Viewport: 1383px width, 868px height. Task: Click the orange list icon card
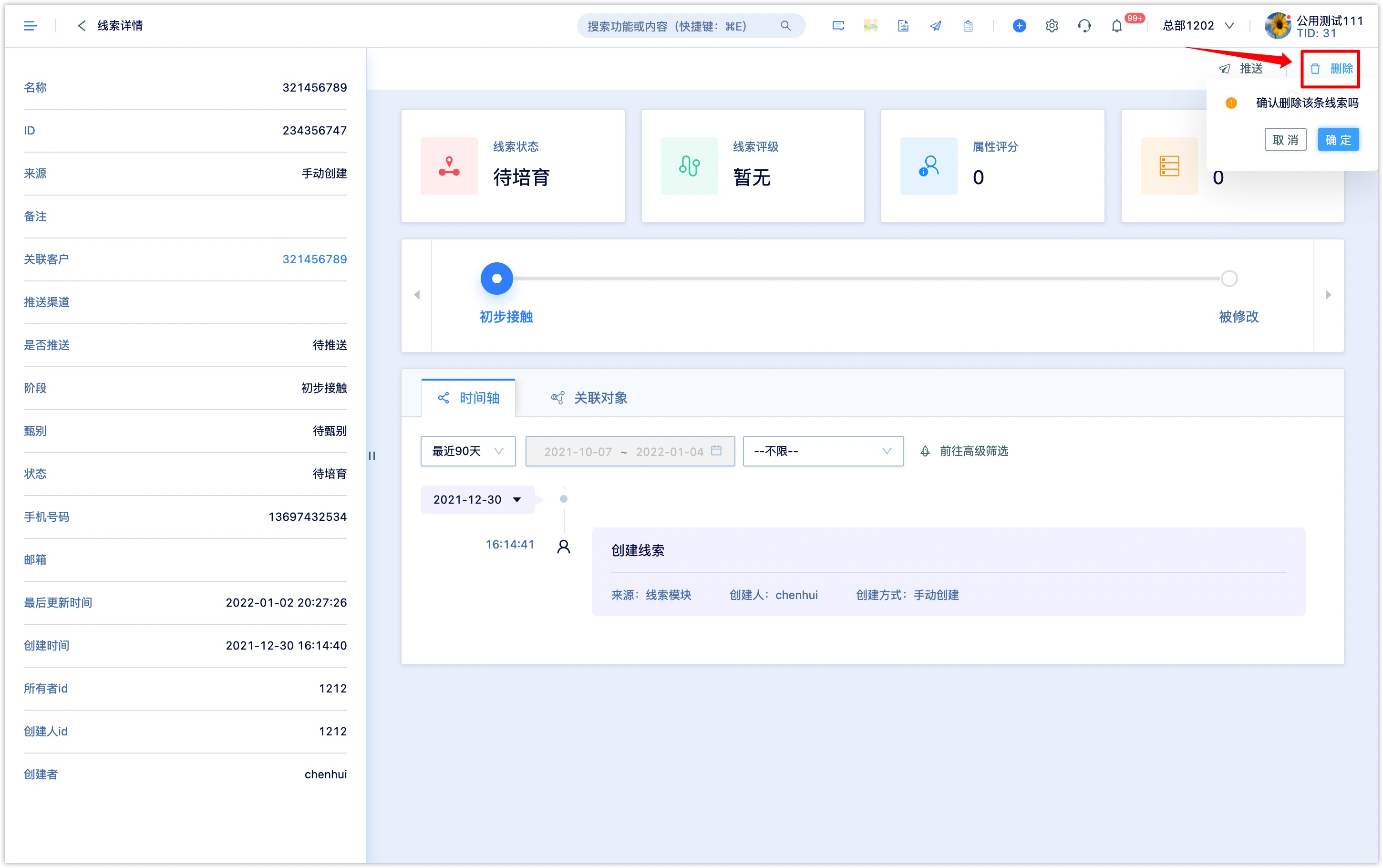(x=1169, y=166)
